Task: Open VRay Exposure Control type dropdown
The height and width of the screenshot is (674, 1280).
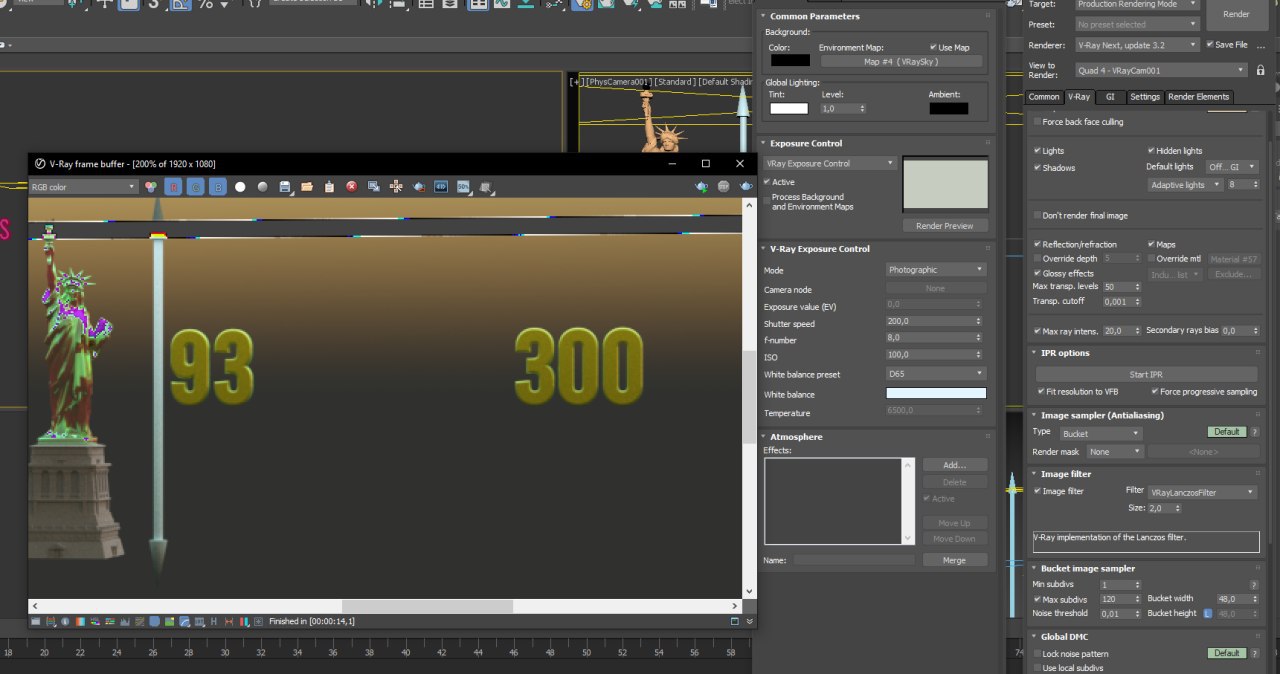Action: click(830, 163)
